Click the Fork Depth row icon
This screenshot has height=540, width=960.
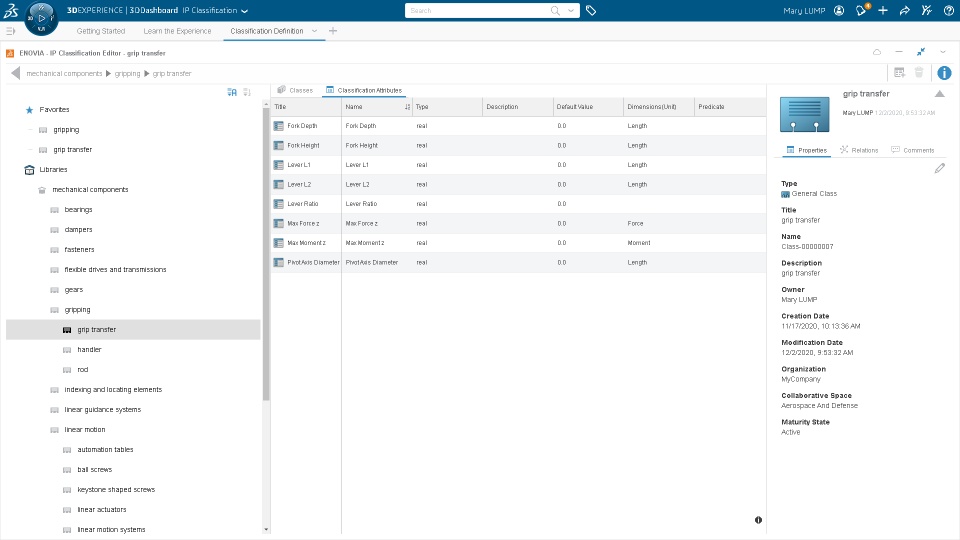pos(279,126)
